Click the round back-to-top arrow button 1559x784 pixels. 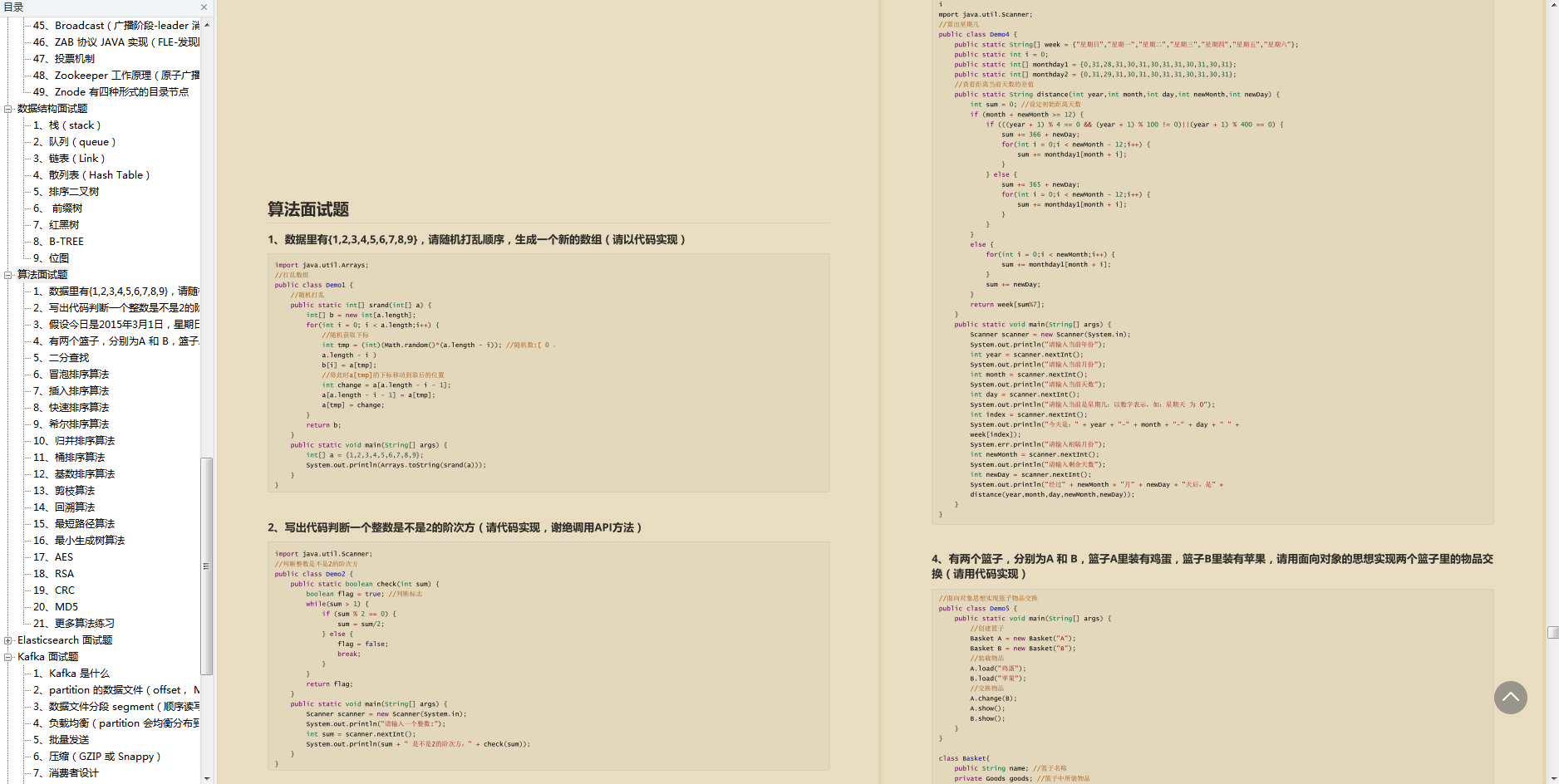point(1510,698)
